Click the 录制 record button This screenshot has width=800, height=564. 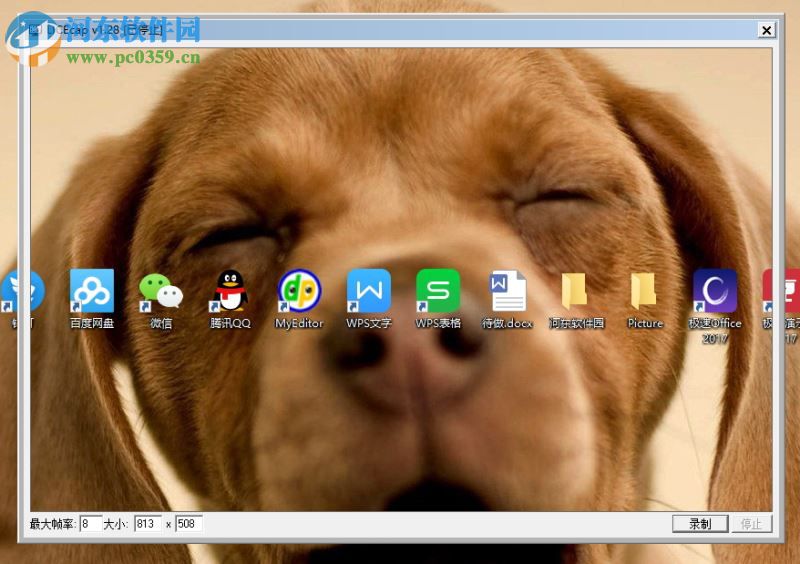tap(699, 524)
